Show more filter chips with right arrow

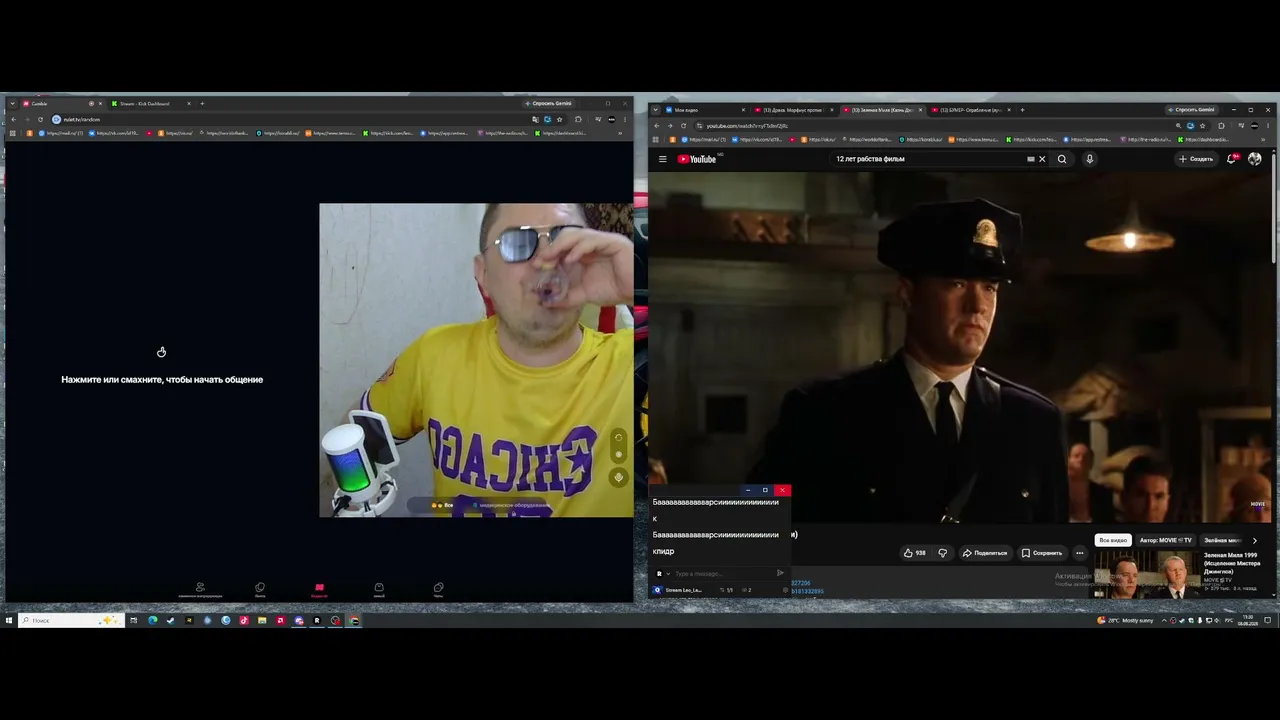[1255, 541]
